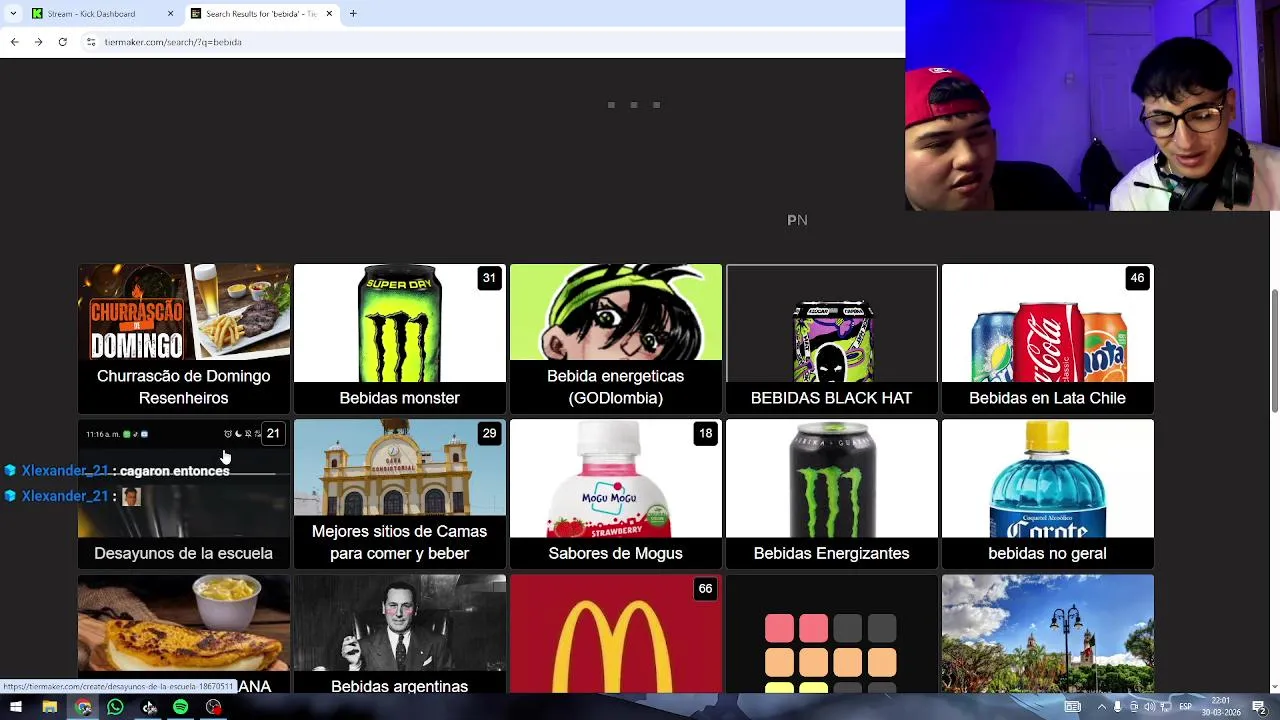Click the 'PN' text above the grid

point(797,220)
